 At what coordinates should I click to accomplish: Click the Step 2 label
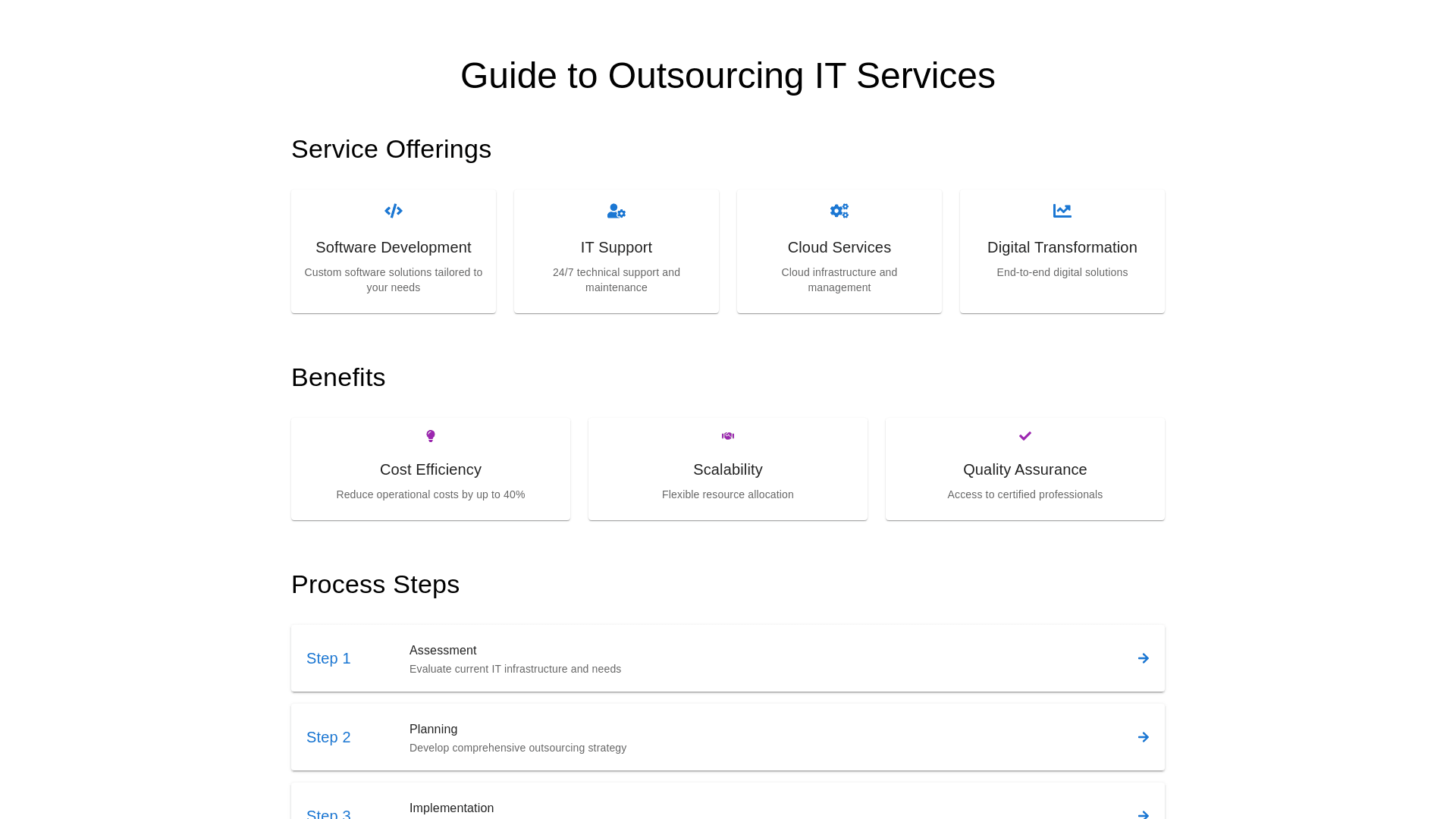point(328,737)
